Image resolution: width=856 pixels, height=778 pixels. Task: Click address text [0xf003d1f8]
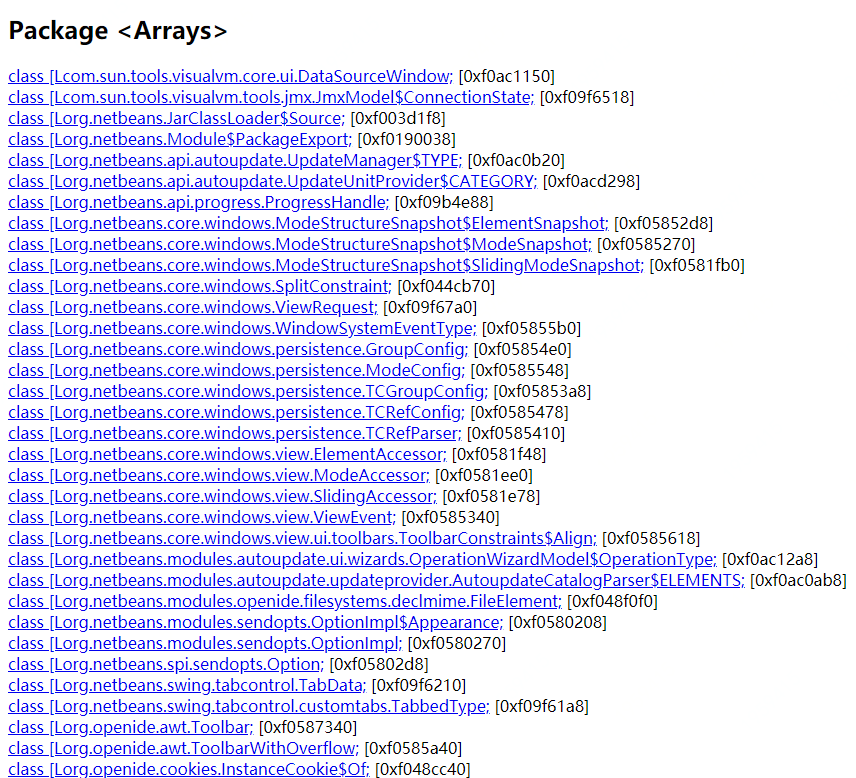pos(398,118)
